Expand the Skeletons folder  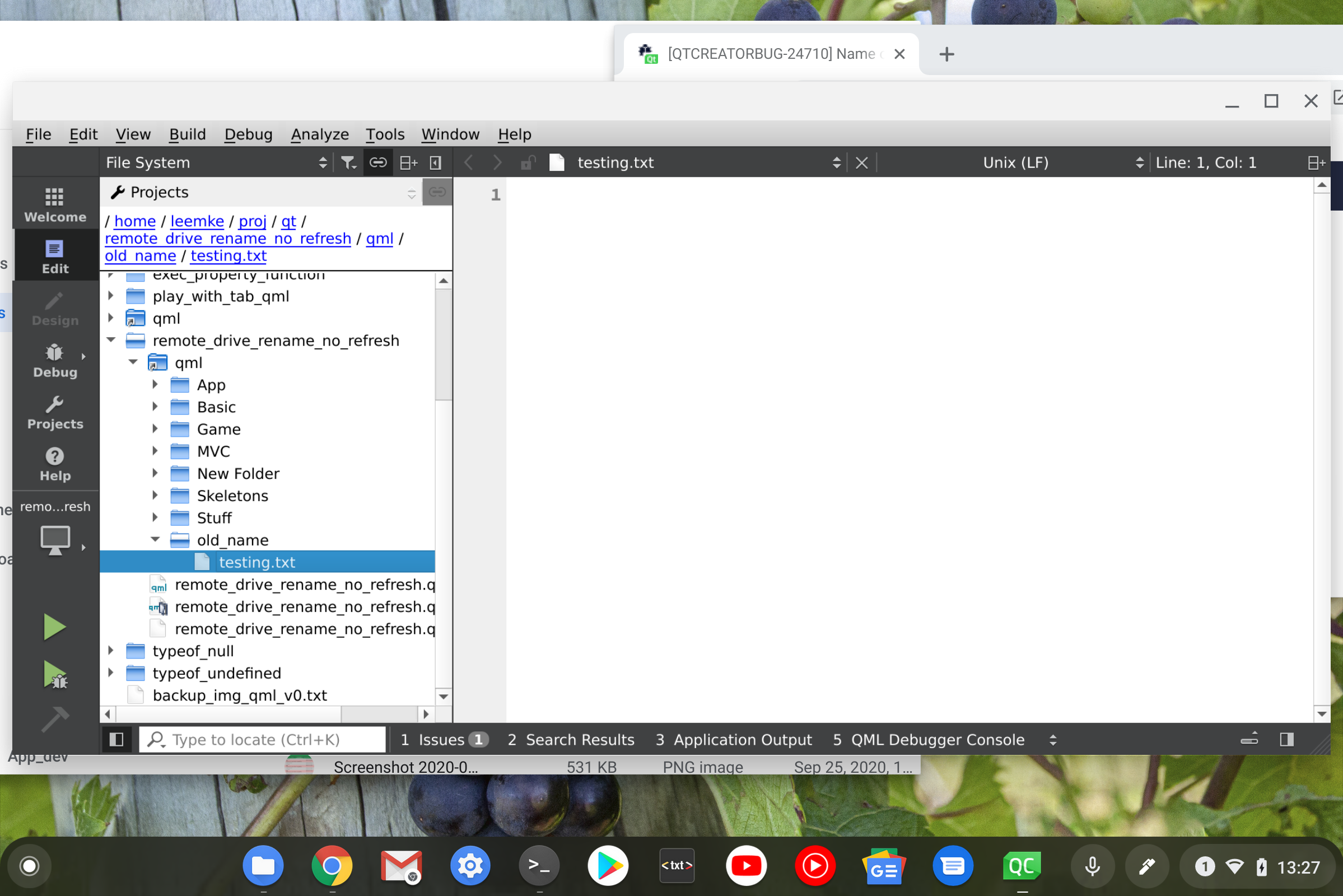pyautogui.click(x=155, y=496)
